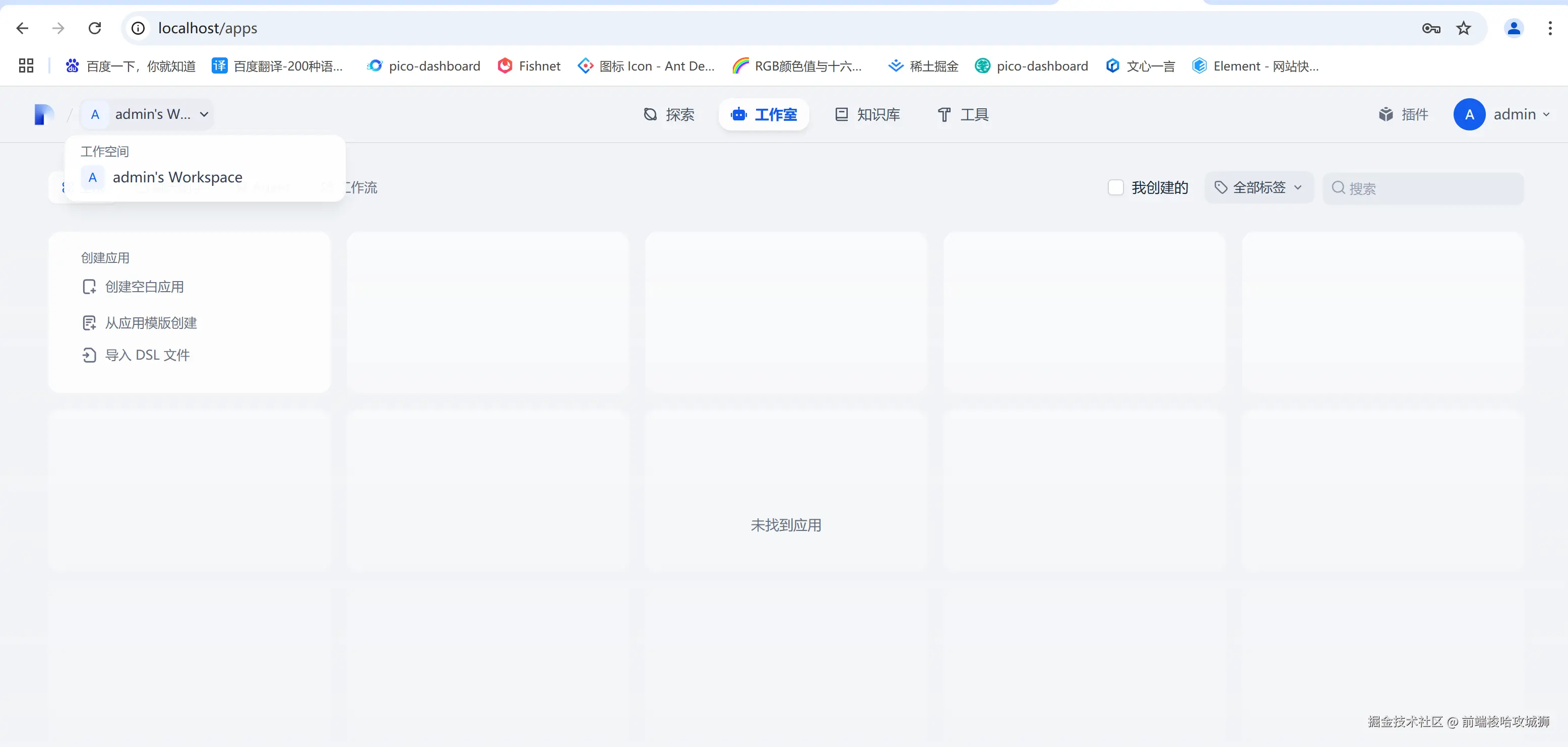The image size is (1568, 747).
Task: Enable the 我创建的 checkbox
Action: 1115,187
